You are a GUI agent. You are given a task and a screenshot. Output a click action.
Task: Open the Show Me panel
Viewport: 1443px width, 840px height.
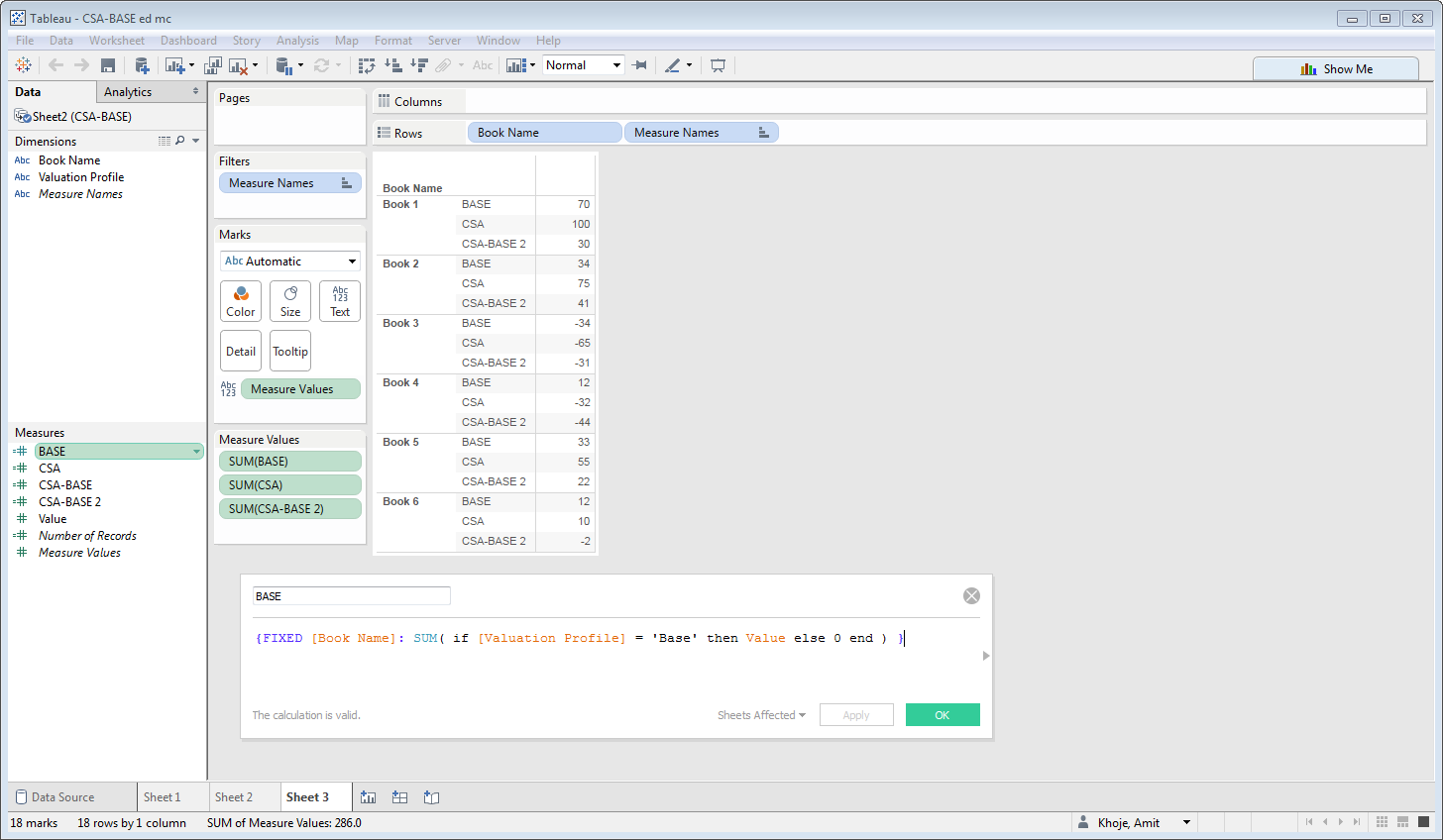pos(1335,68)
